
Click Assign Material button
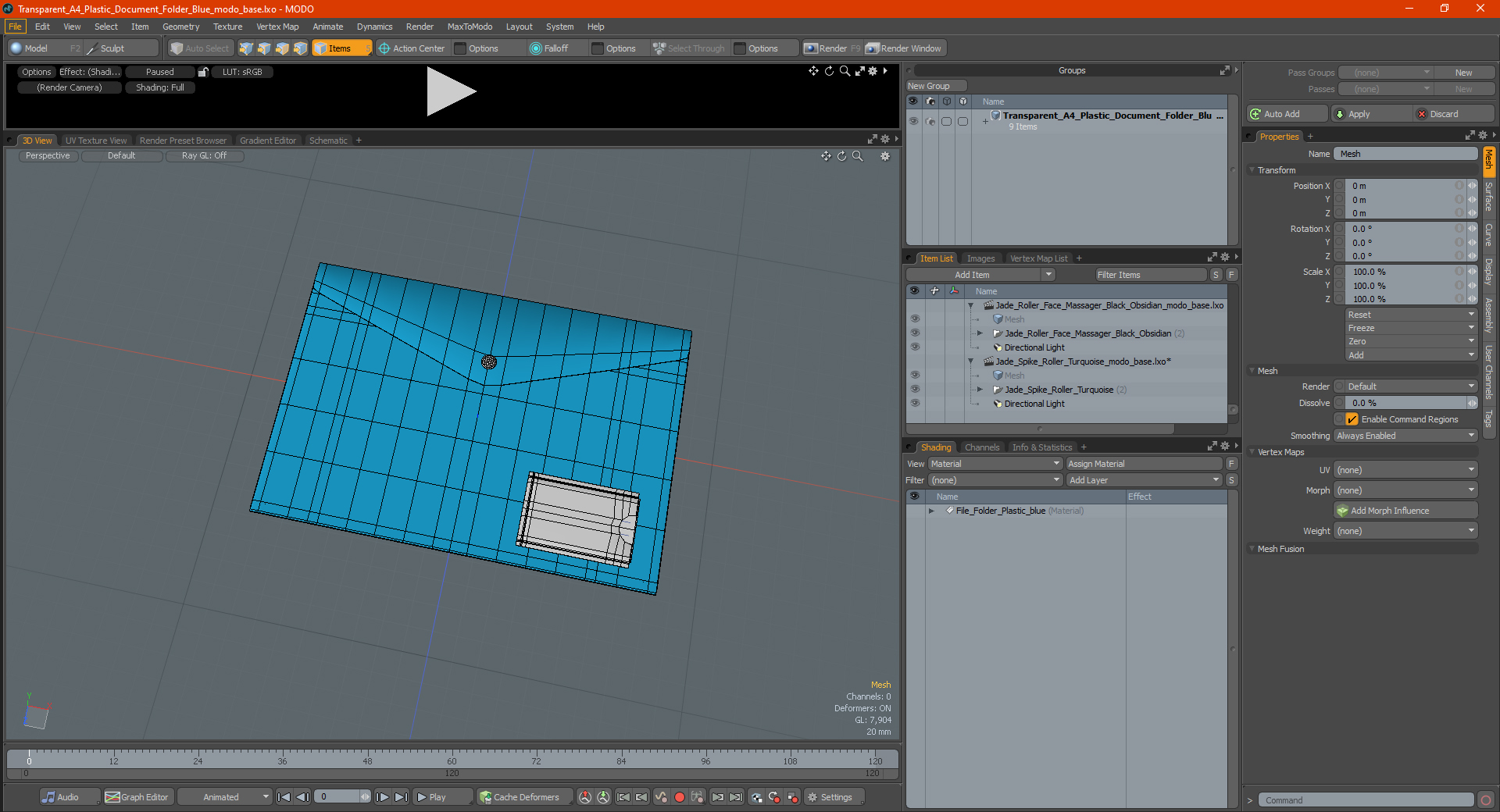coord(1144,464)
